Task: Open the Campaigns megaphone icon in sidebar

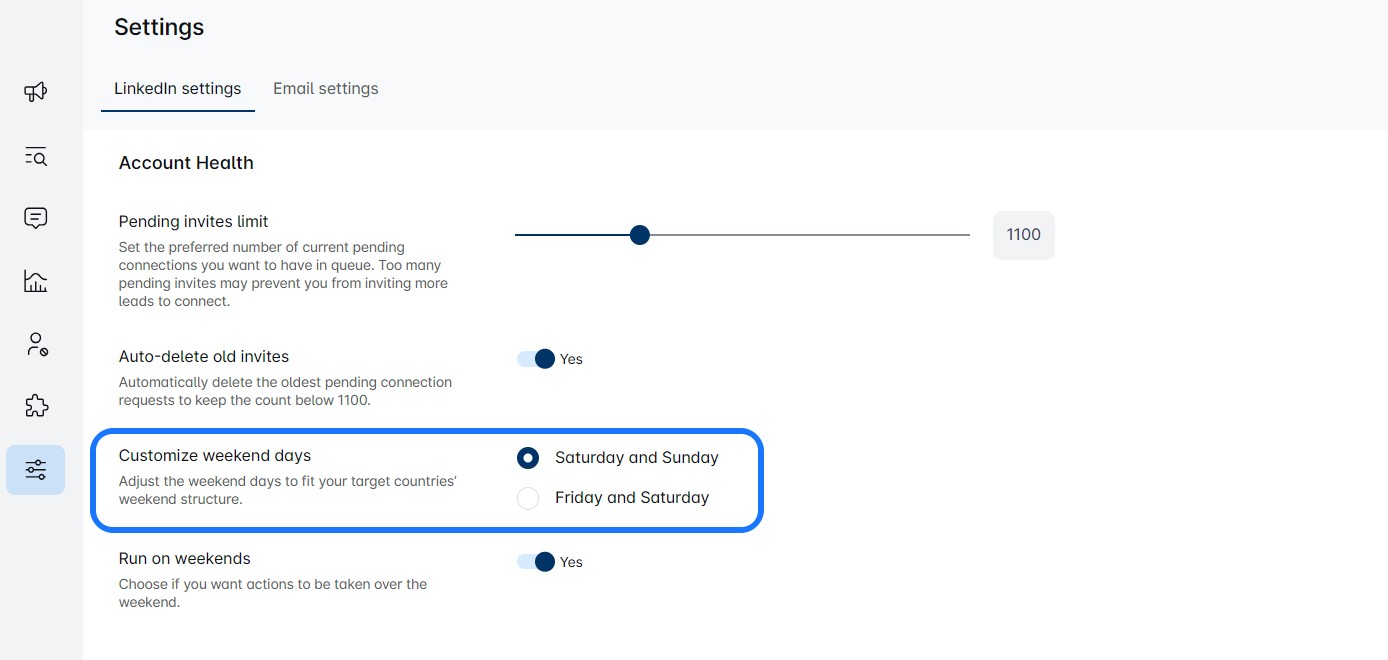Action: tap(36, 93)
